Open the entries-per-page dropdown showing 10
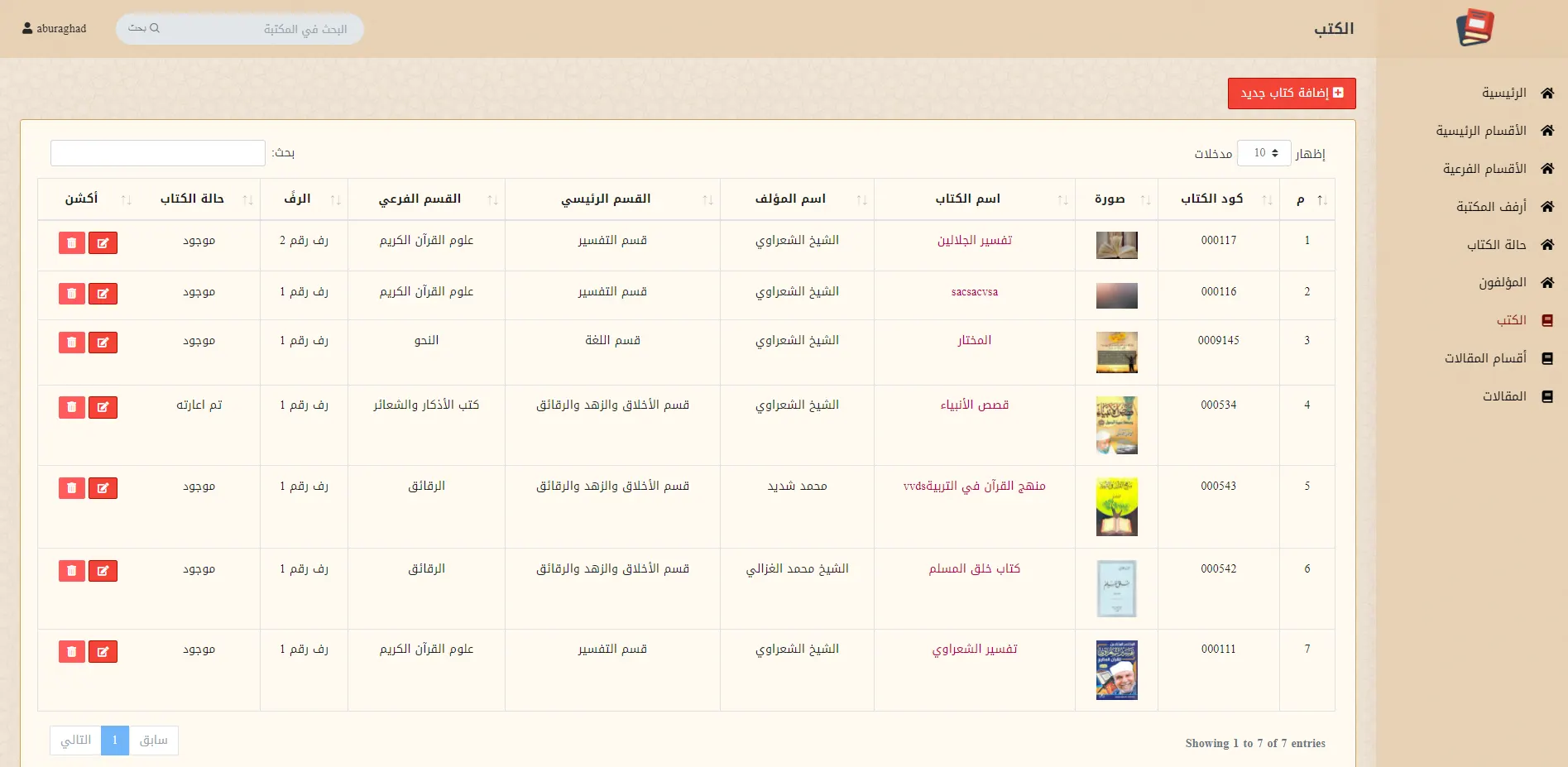The width and height of the screenshot is (1568, 767). 1264,153
